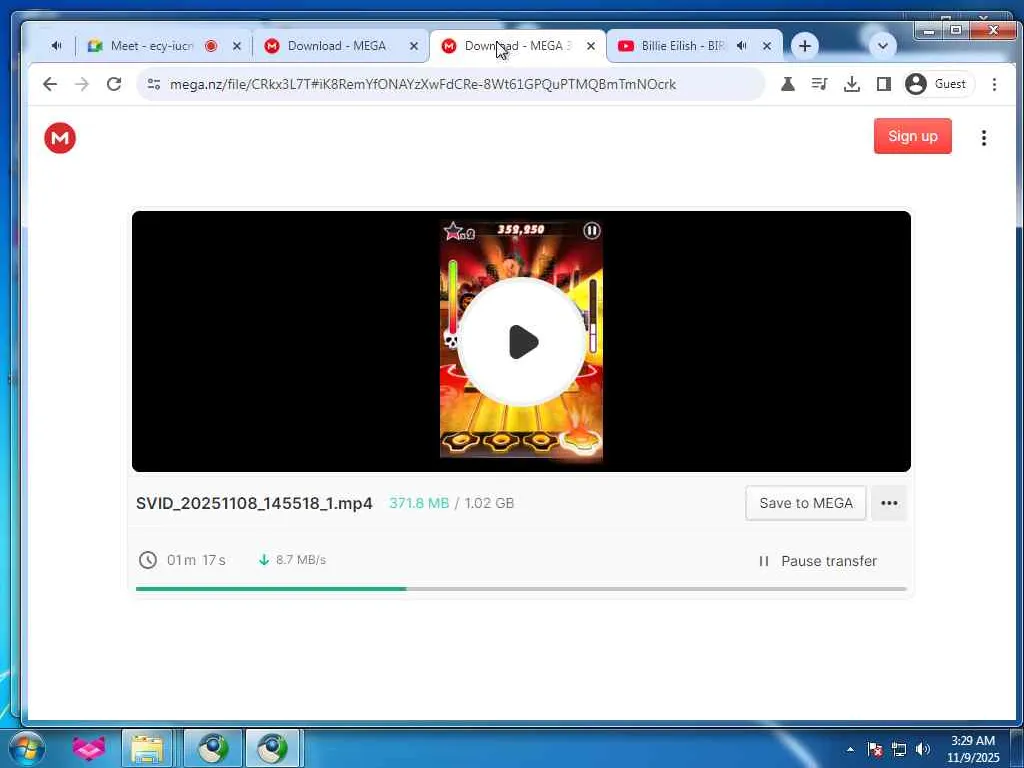This screenshot has height=768, width=1024.
Task: Click the leftmost tab's speaker icon
Action: [x=57, y=46]
